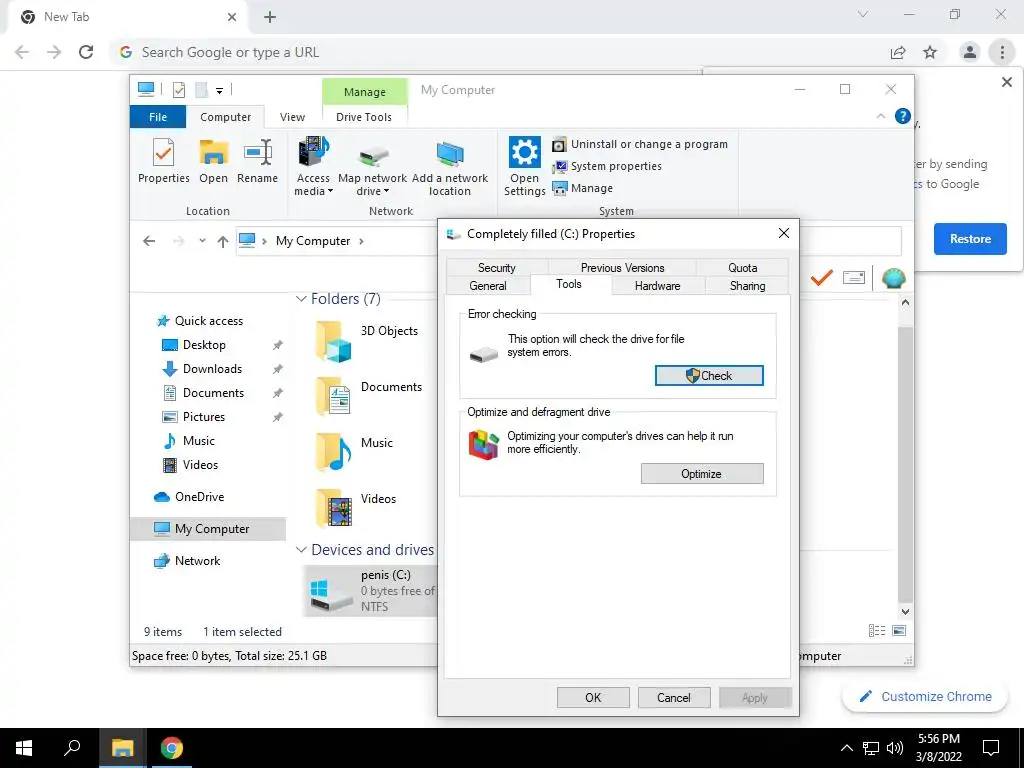Open the Chrome profile avatar
The image size is (1024, 768).
coord(970,52)
